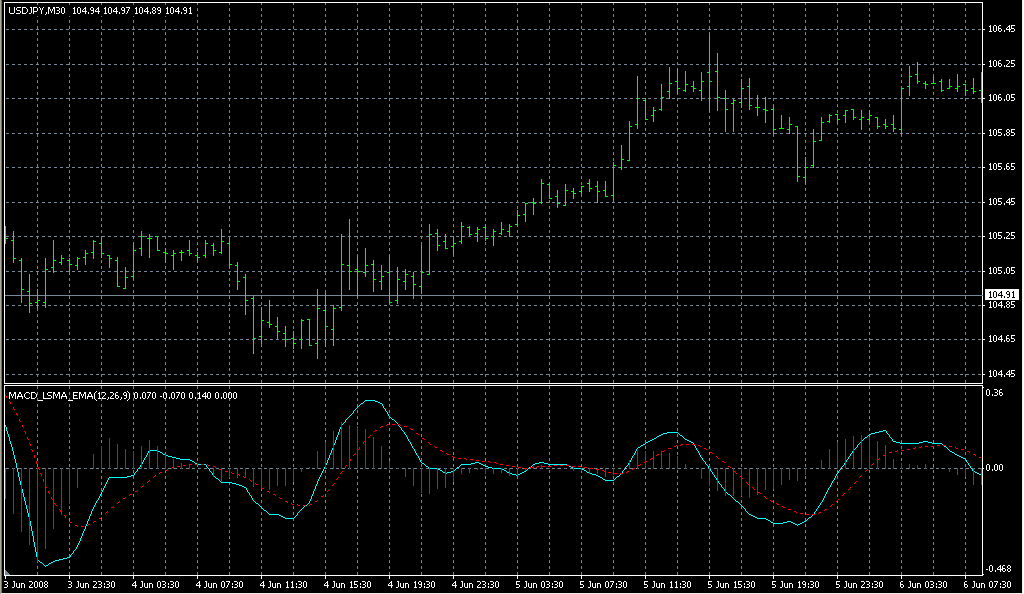This screenshot has width=1024, height=594.
Task: Select the current price marker 104.91
Action: pos(1000,294)
